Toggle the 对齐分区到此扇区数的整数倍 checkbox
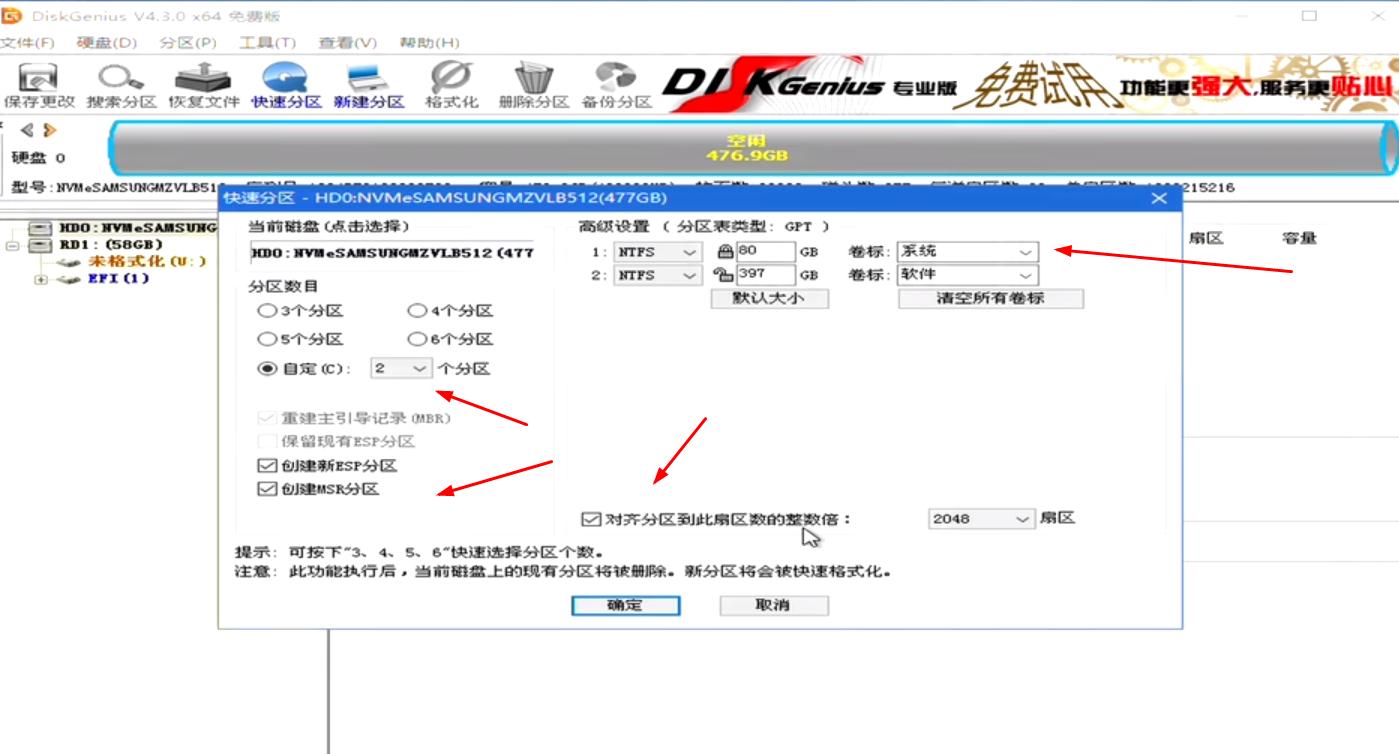The height and width of the screenshot is (754, 1399). pyautogui.click(x=590, y=519)
